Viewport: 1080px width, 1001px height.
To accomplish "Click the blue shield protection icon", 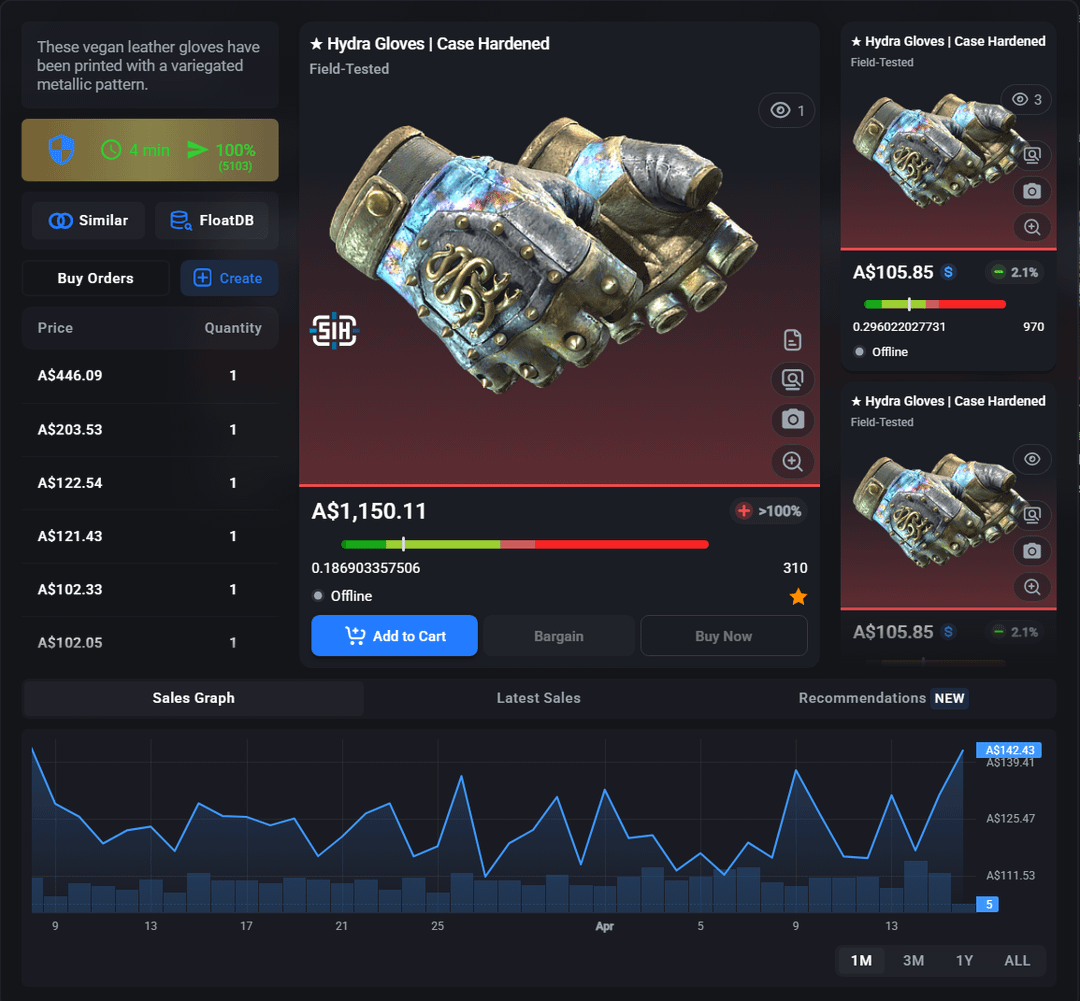I will [x=62, y=150].
